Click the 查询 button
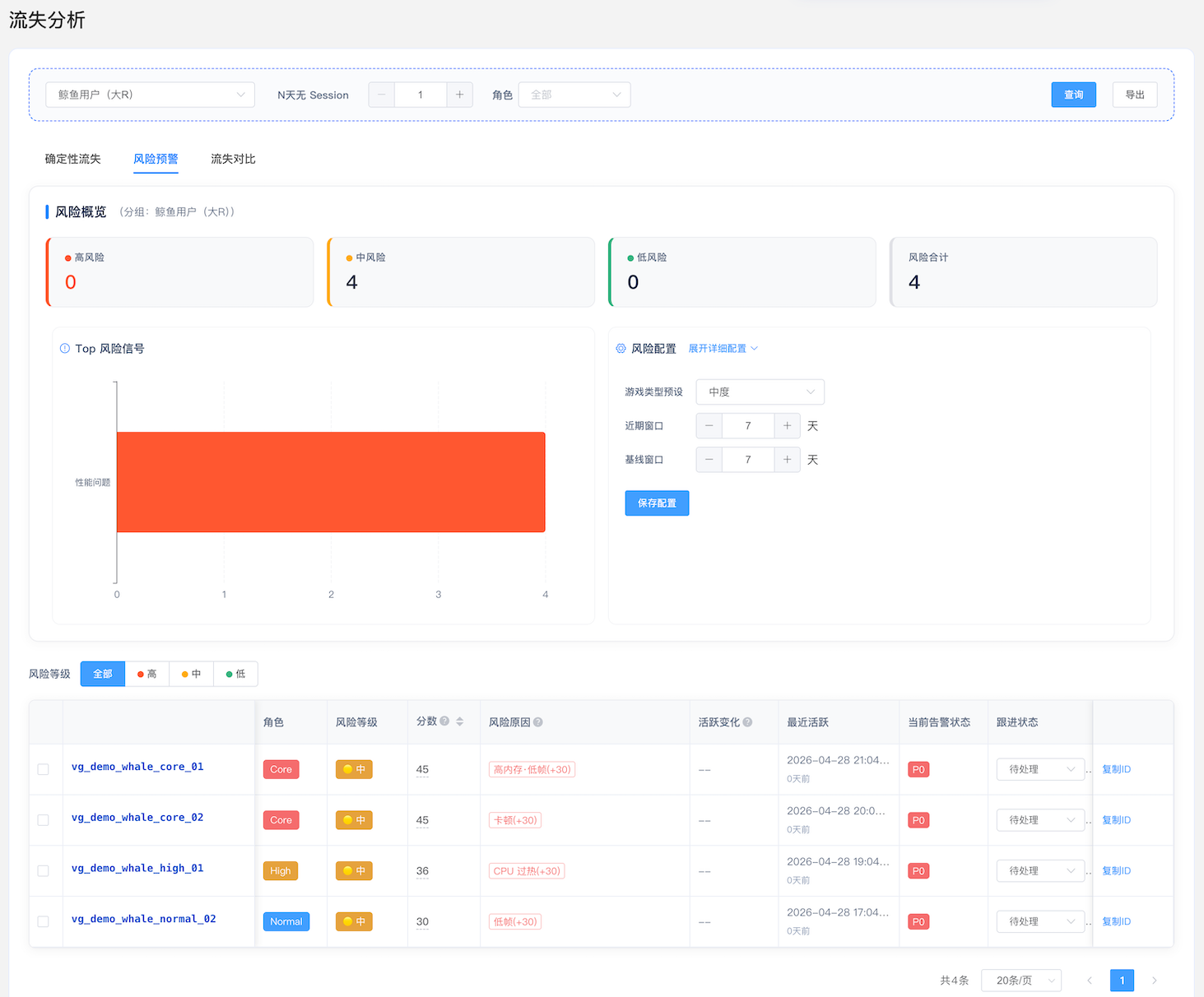 [x=1073, y=95]
